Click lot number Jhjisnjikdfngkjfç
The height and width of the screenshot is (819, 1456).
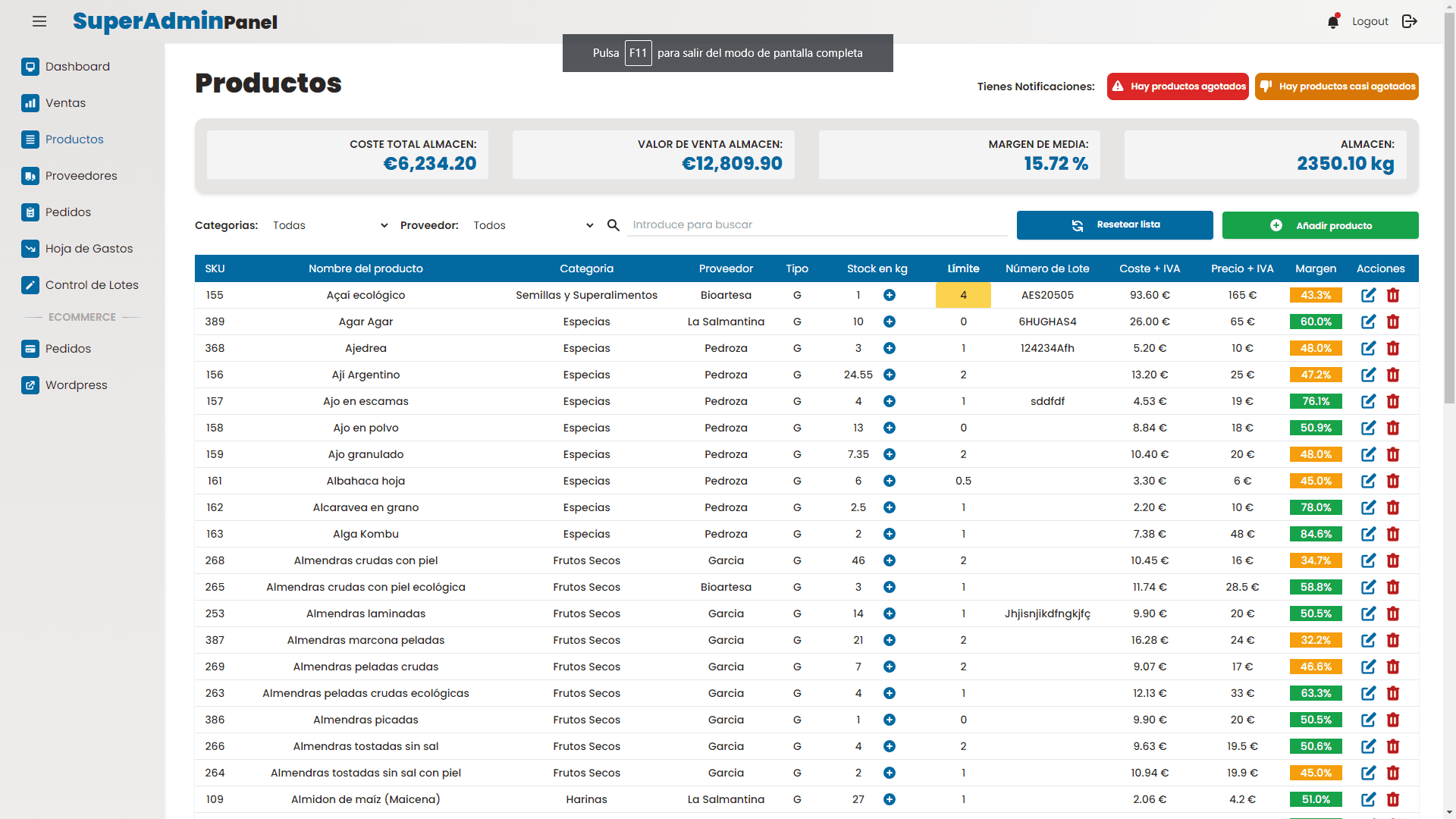(1047, 613)
